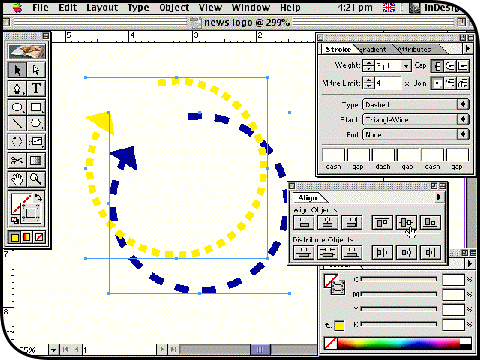
Task: Open the stroke Weight dropdown arrow
Action: pos(406,66)
